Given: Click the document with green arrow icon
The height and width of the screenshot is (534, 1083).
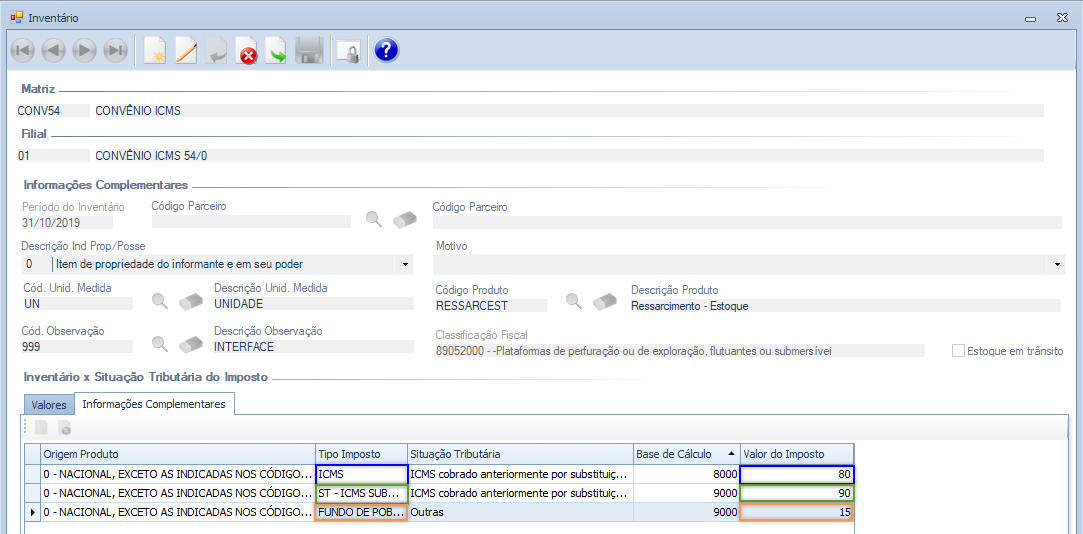Looking at the screenshot, I should pyautogui.click(x=276, y=51).
